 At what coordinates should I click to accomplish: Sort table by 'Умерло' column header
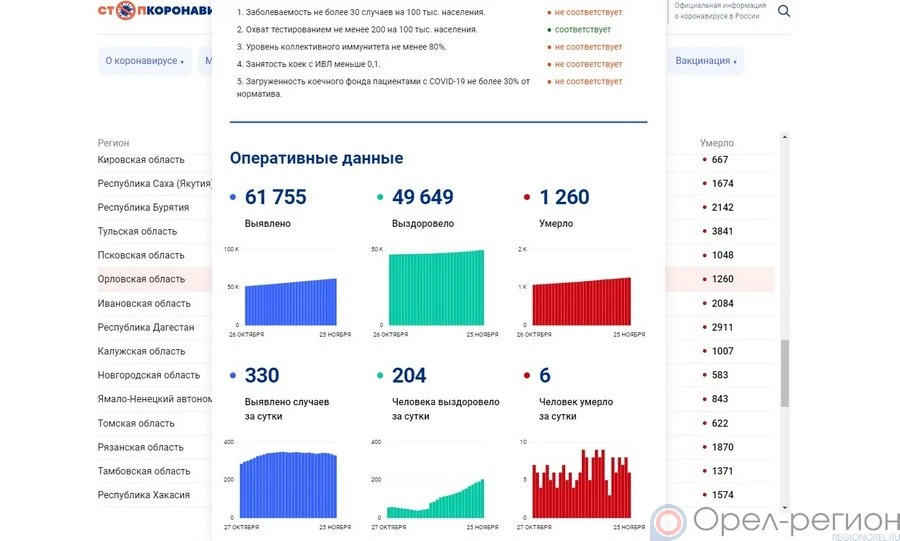717,143
